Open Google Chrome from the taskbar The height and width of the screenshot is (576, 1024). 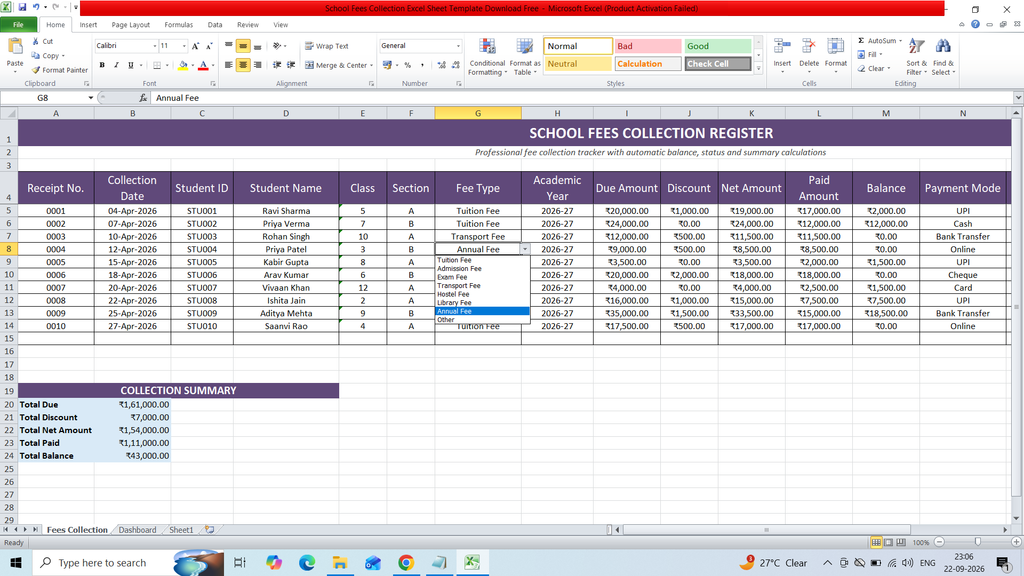[406, 562]
